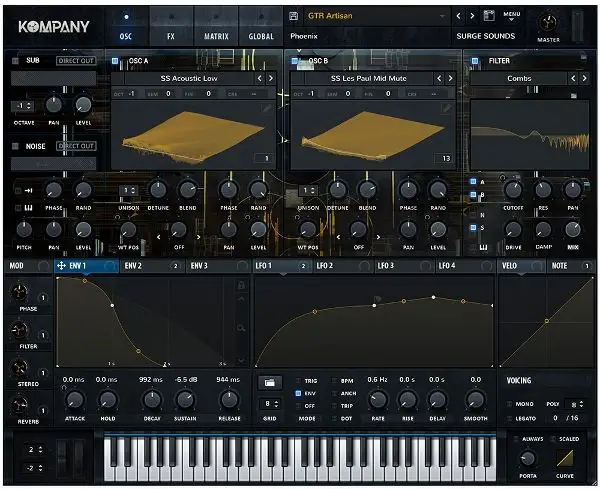600x489 pixels.
Task: Toggle the OSC A enable checkbox
Action: tap(116, 61)
